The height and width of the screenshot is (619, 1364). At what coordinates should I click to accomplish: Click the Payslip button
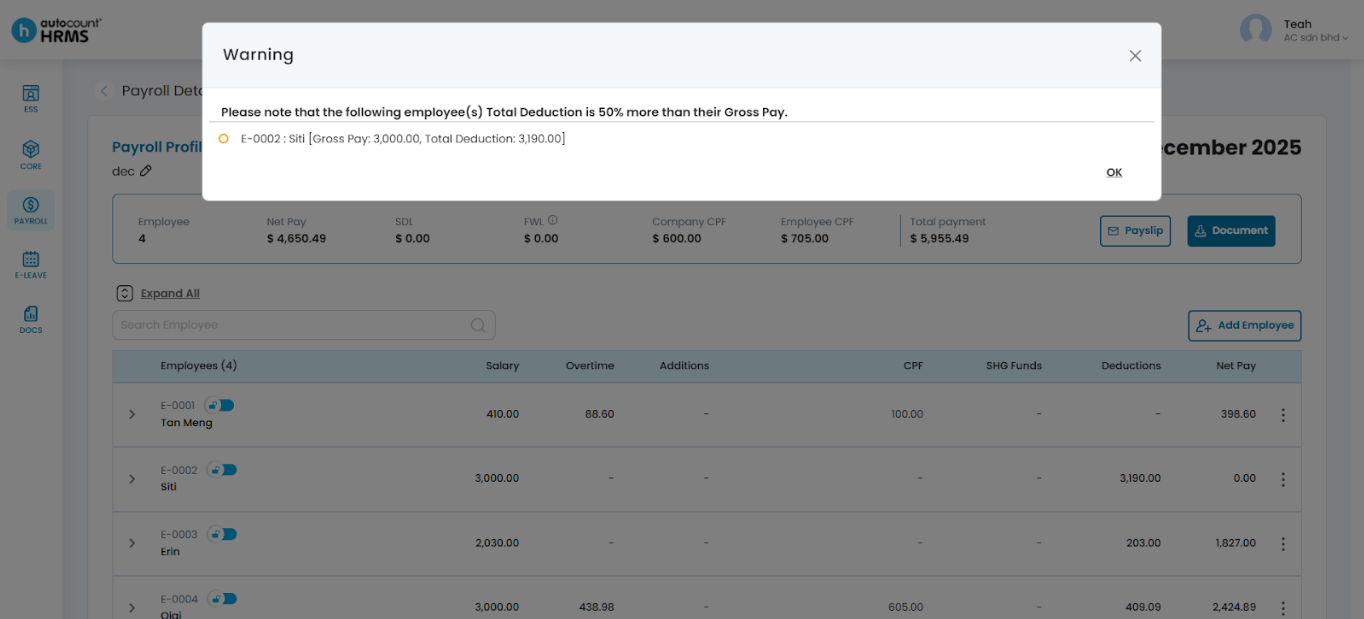point(1135,231)
